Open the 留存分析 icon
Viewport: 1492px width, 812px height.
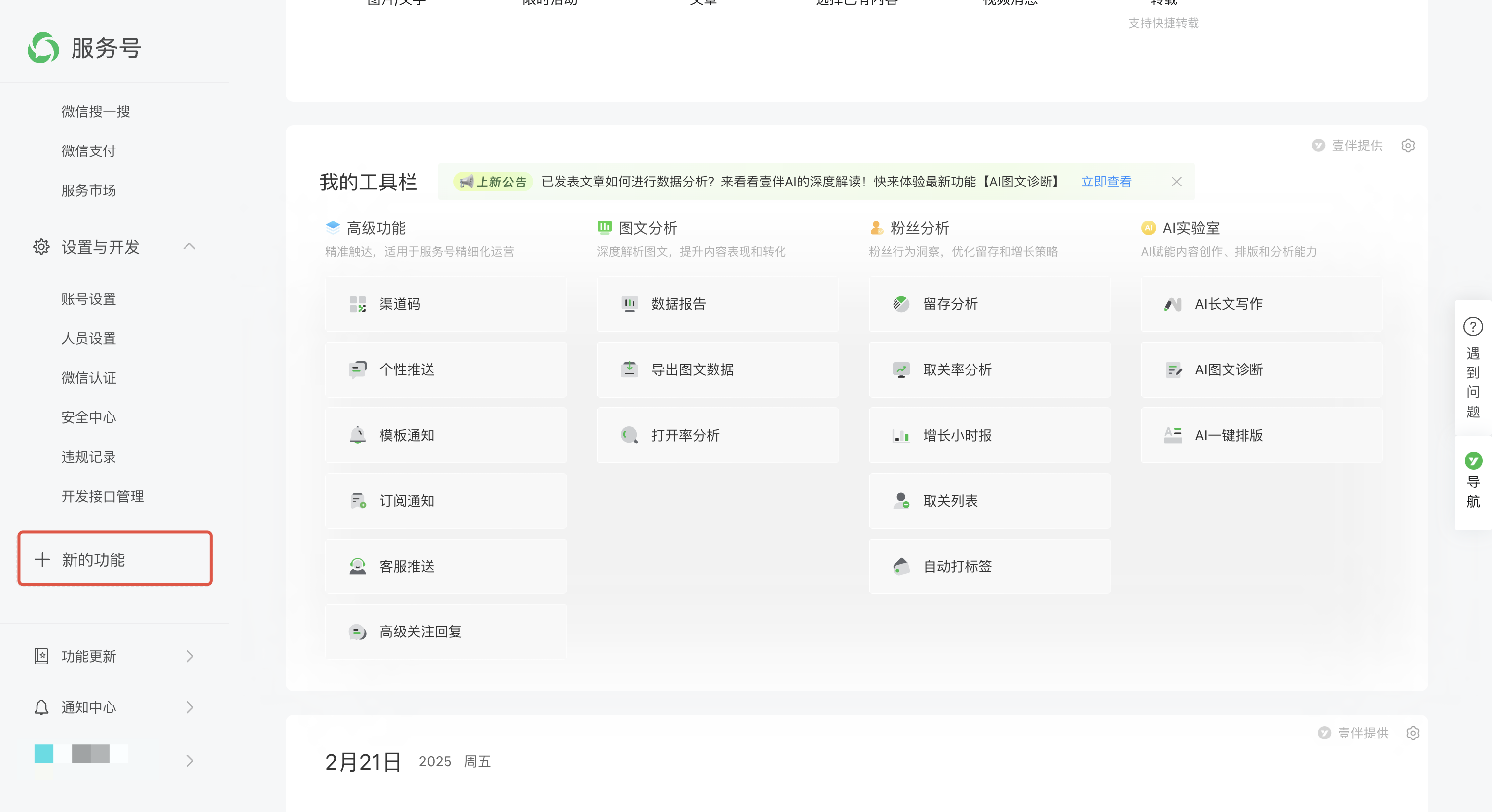click(x=900, y=304)
